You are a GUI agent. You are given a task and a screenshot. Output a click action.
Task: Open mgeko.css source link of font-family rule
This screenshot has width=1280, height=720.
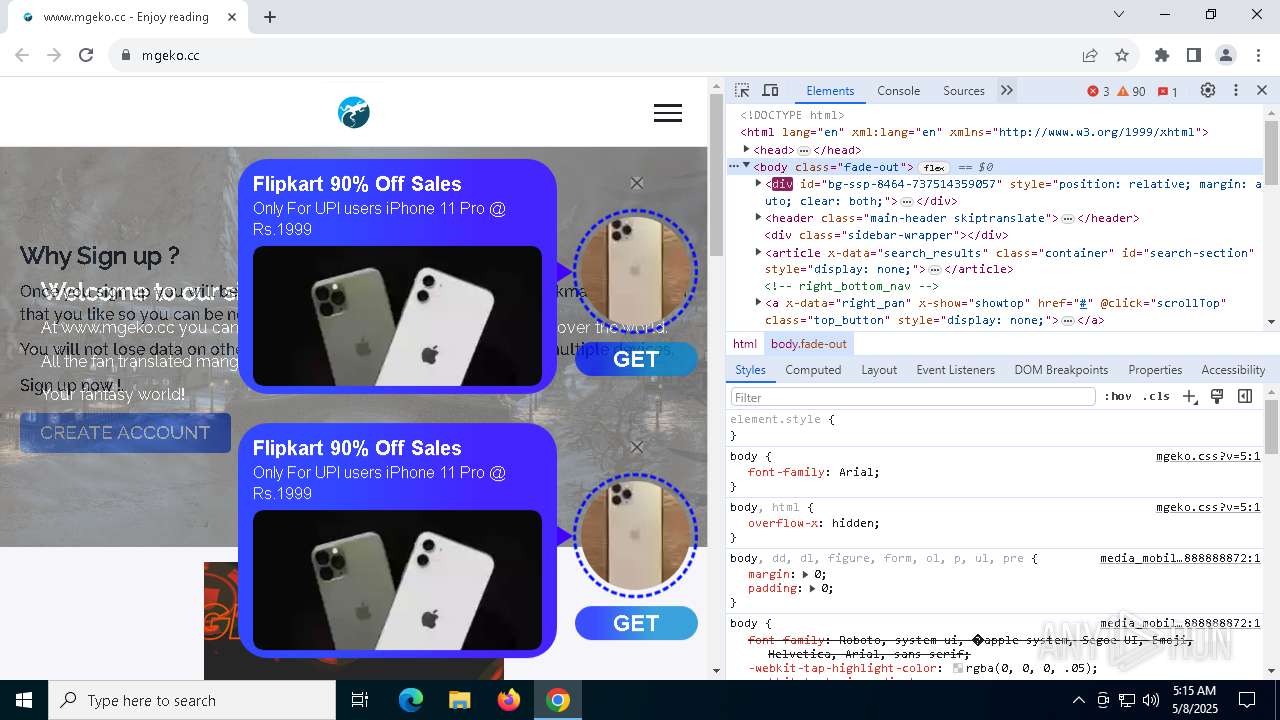[x=1208, y=456]
